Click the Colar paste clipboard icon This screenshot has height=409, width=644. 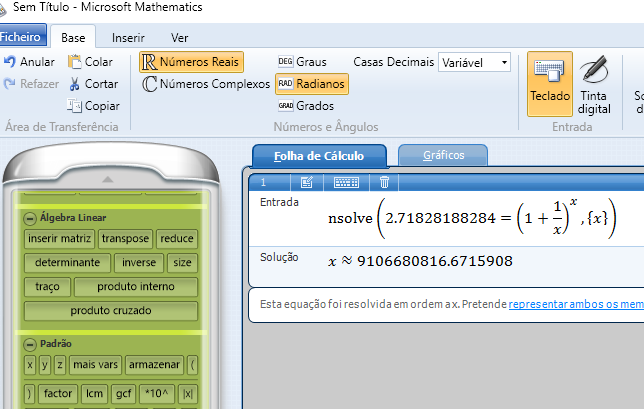coord(74,62)
